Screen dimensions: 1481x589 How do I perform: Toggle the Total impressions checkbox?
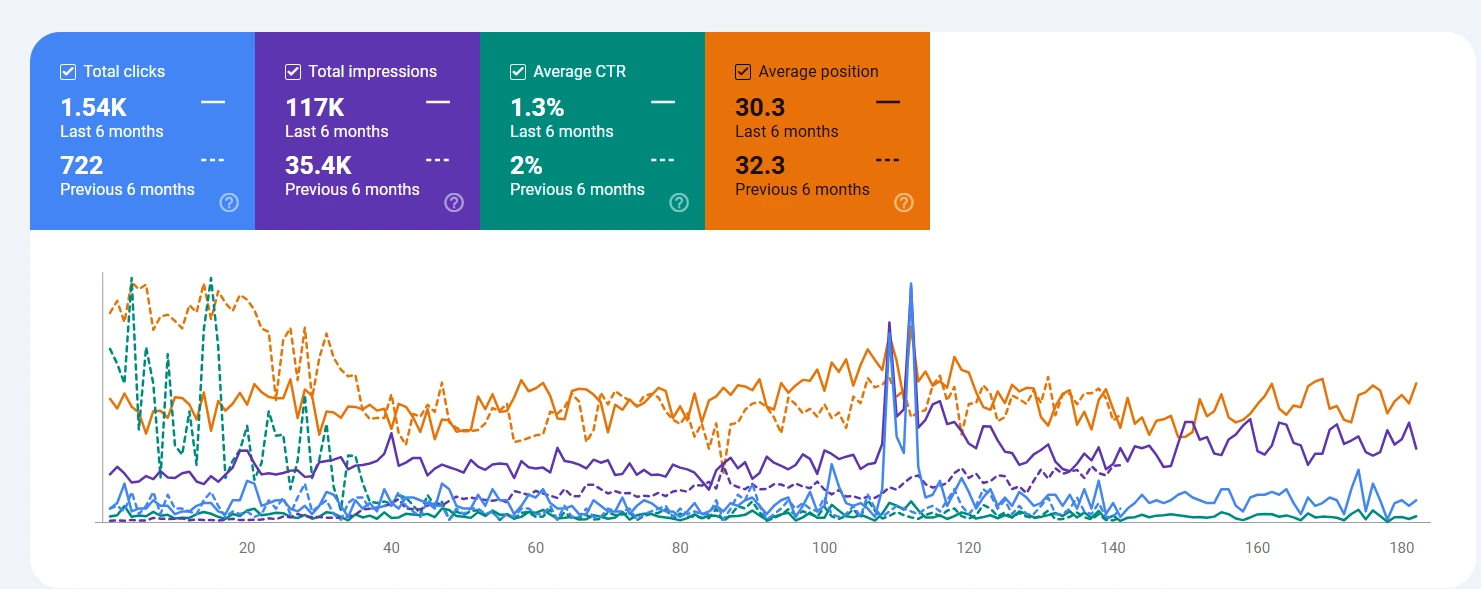point(293,72)
